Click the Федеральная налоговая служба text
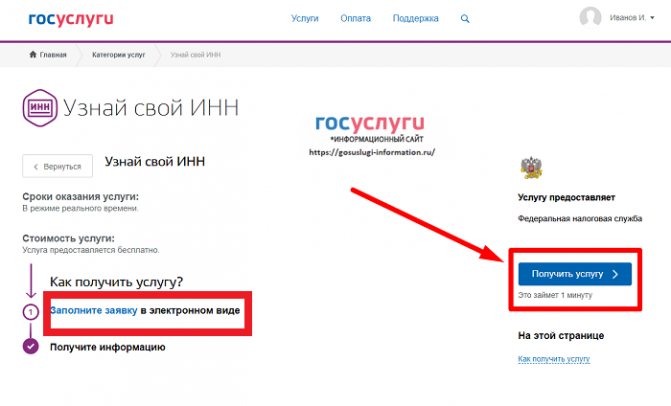Image resolution: width=671 pixels, height=406 pixels. pos(580,219)
